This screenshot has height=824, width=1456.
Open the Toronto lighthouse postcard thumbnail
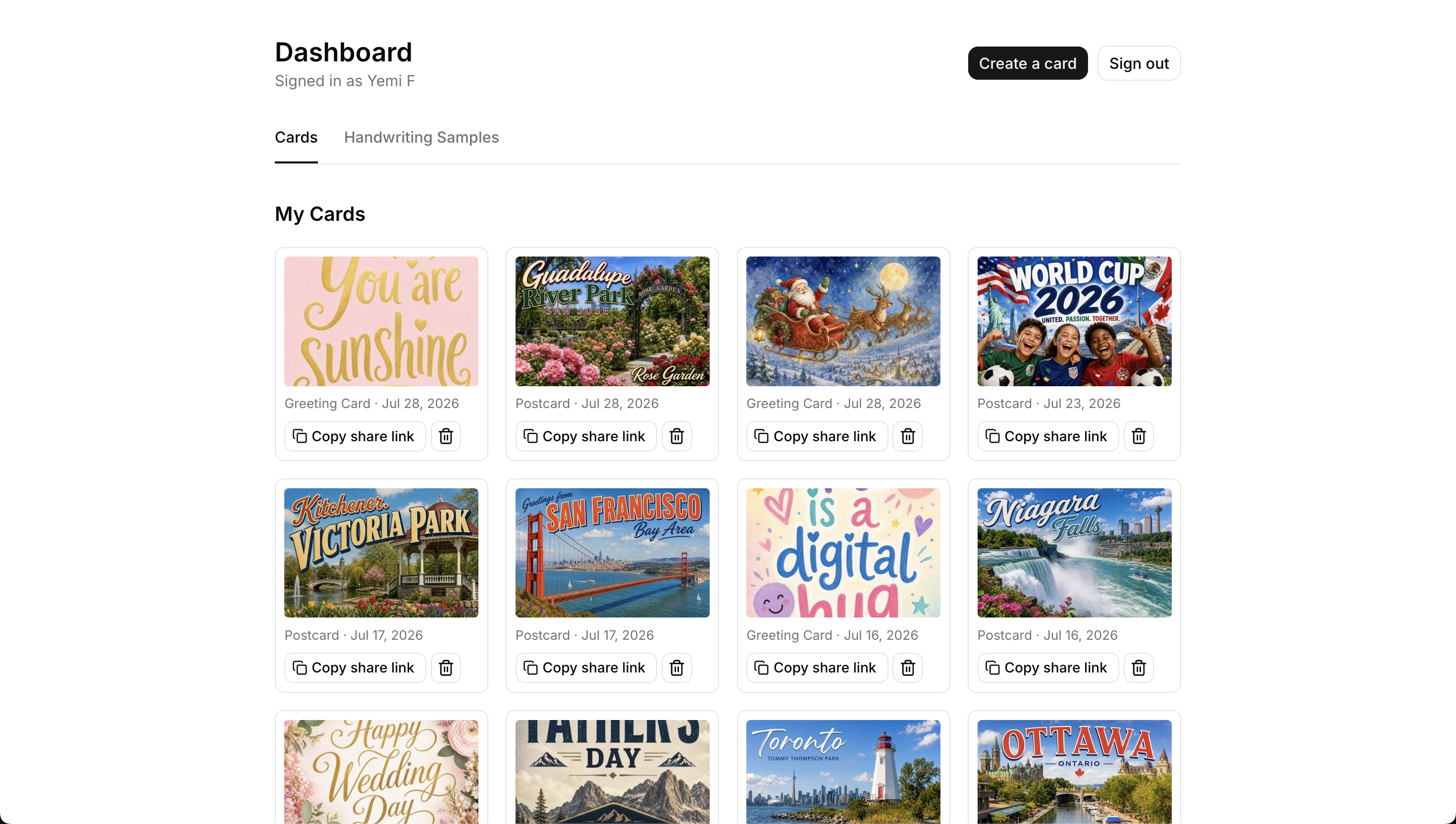point(843,772)
